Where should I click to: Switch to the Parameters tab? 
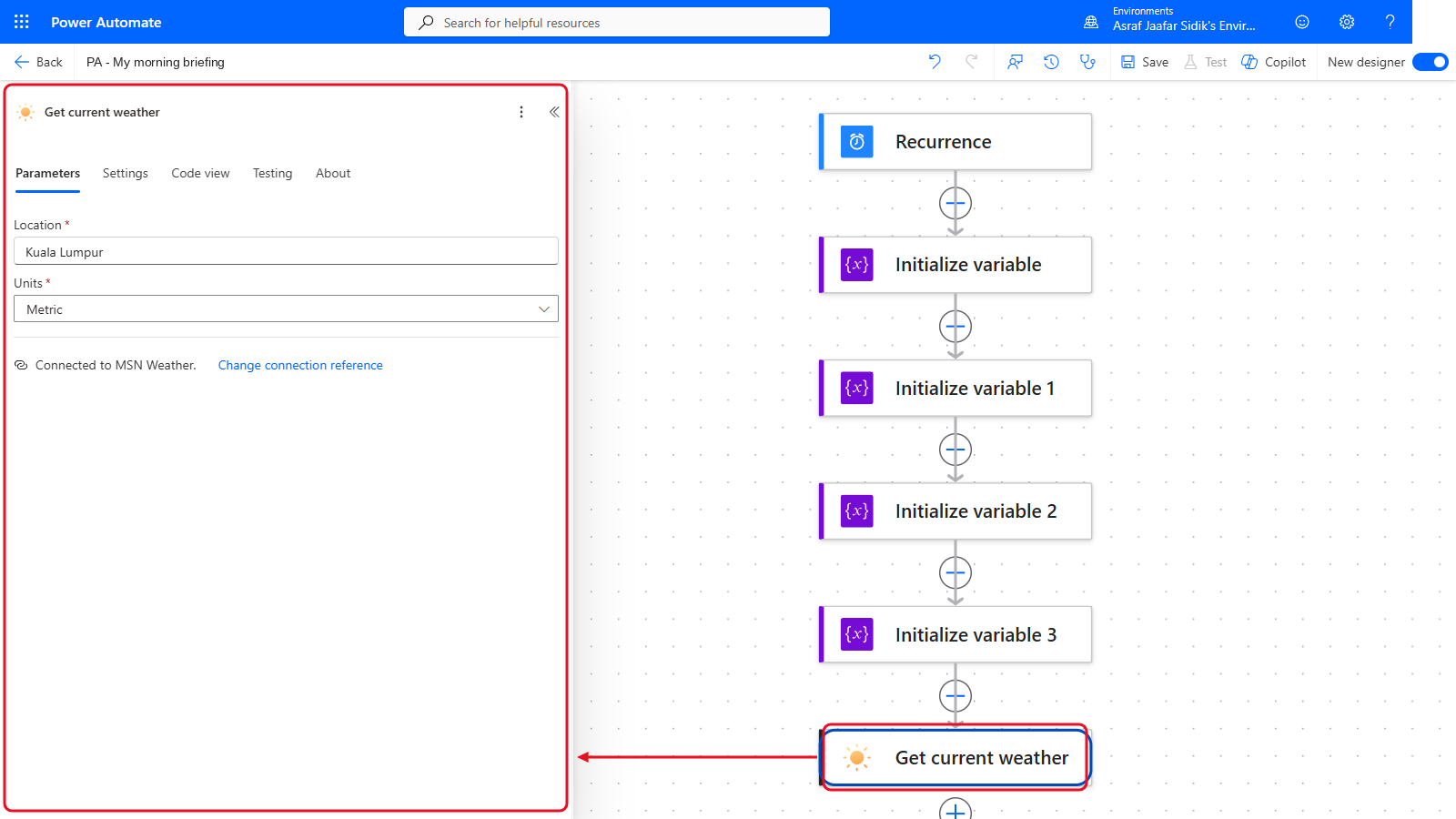[x=47, y=173]
